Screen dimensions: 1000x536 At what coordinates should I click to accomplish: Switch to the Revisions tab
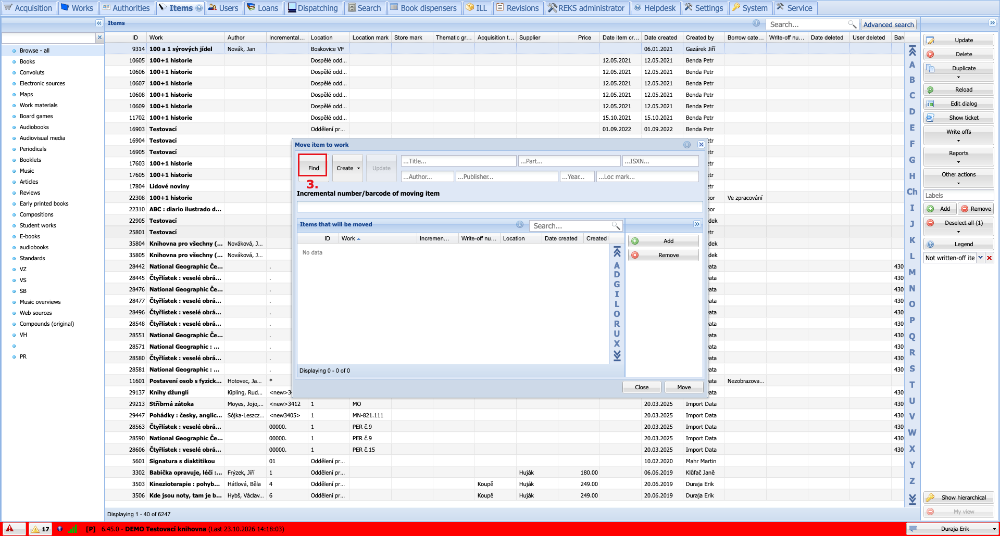coord(517,8)
